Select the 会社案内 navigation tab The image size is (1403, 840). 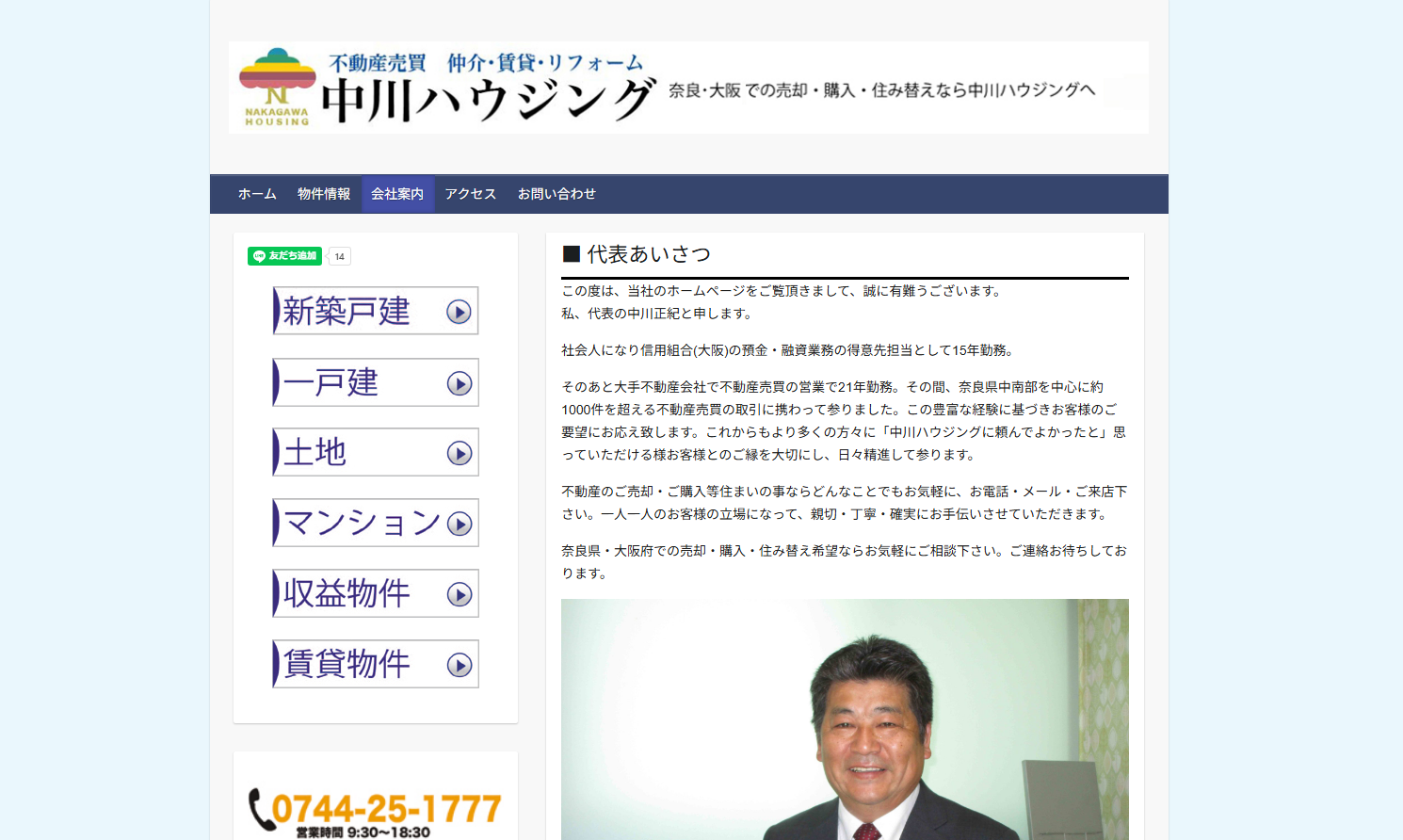pos(397,194)
